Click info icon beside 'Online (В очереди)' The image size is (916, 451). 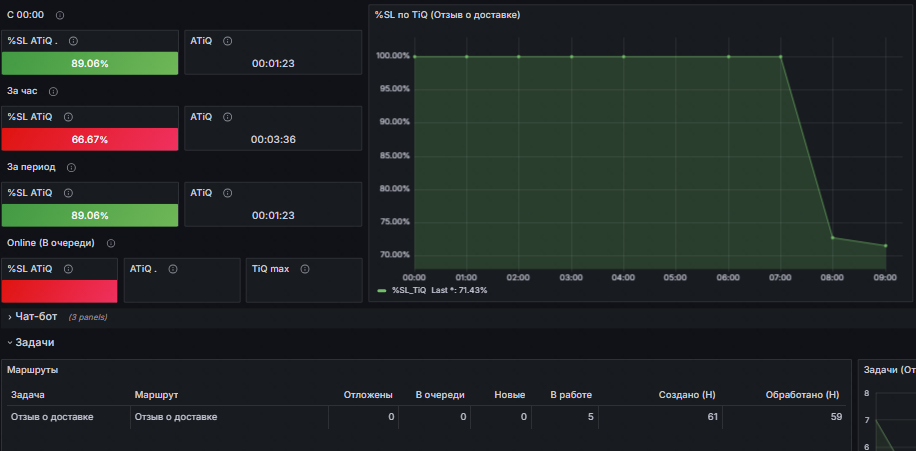(111, 243)
